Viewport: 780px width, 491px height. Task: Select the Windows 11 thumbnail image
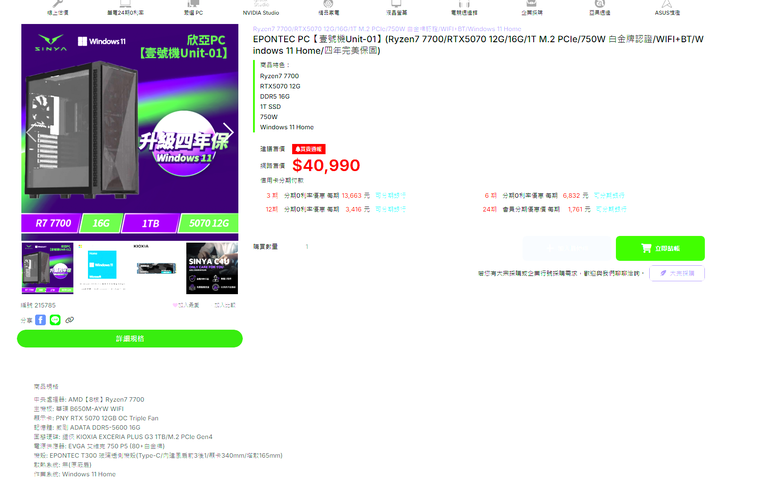point(101,268)
